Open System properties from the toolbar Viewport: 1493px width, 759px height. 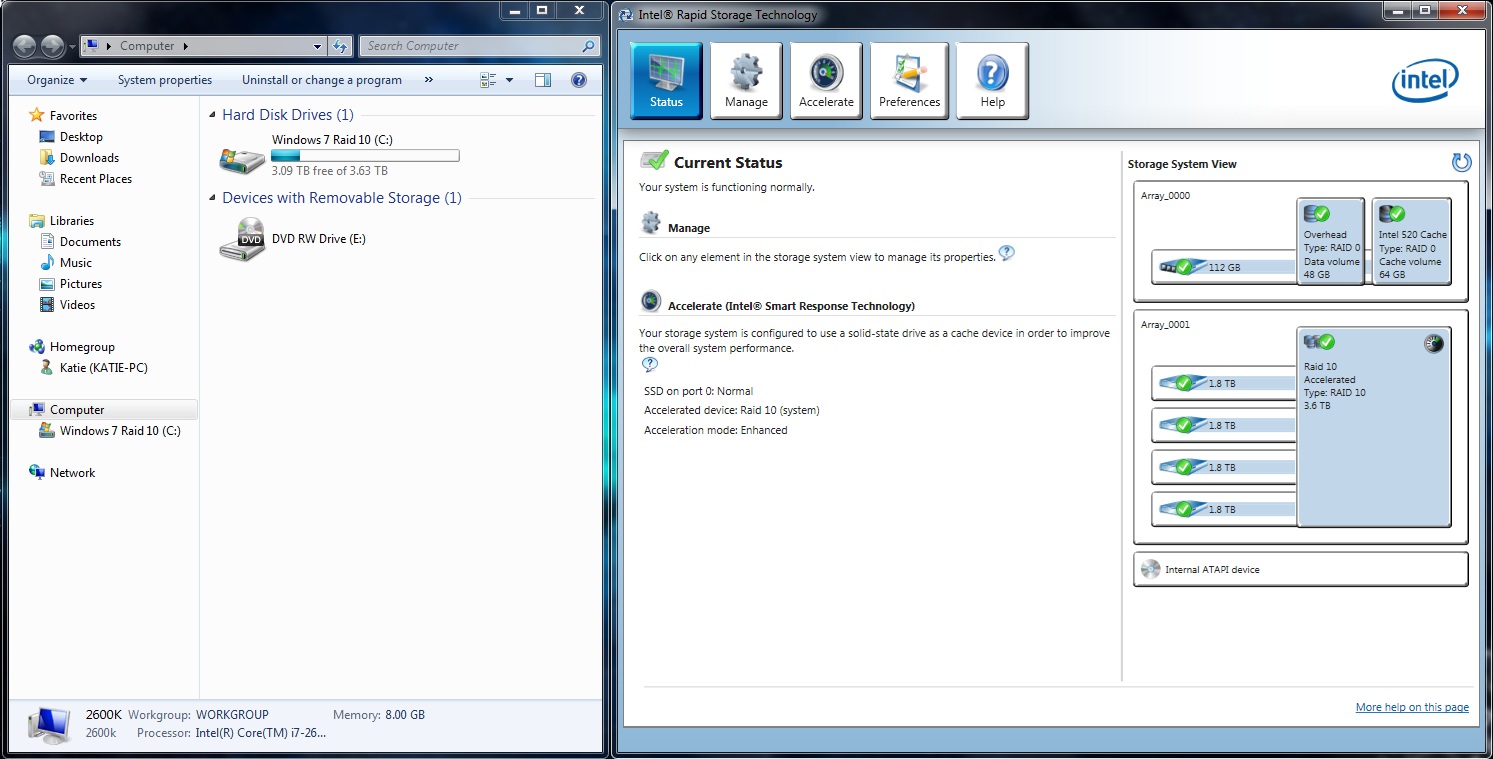click(165, 80)
